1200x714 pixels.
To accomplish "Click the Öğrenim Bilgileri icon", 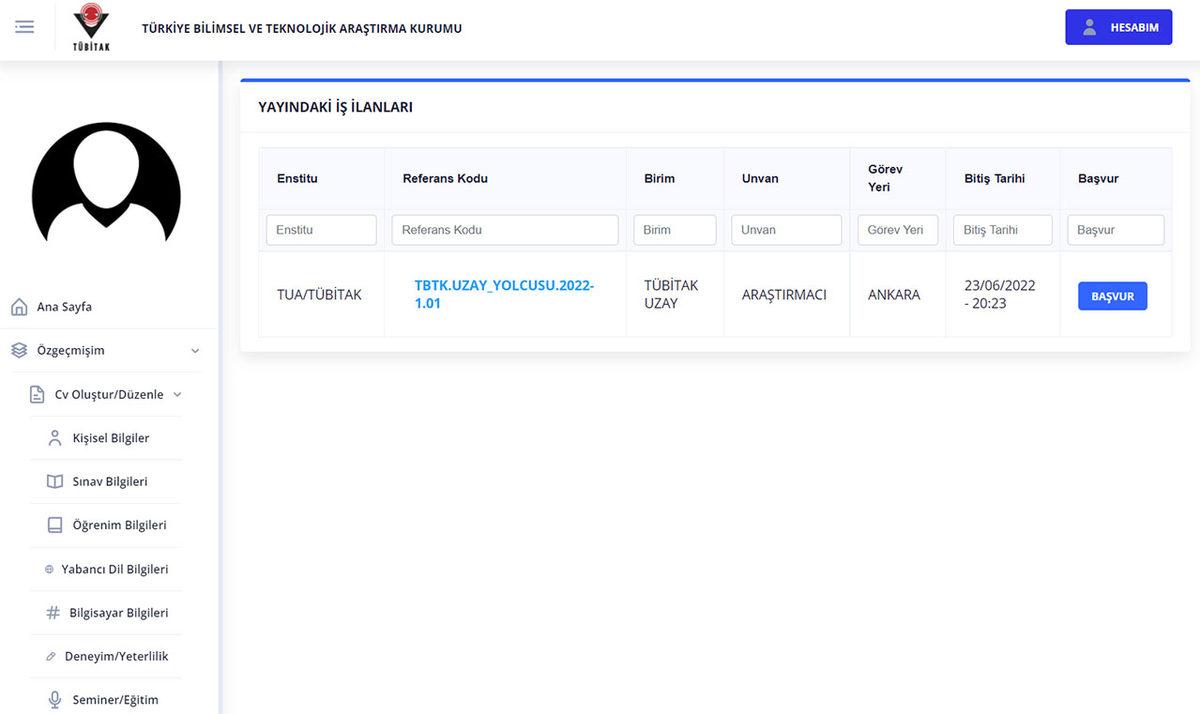I will click(x=55, y=525).
